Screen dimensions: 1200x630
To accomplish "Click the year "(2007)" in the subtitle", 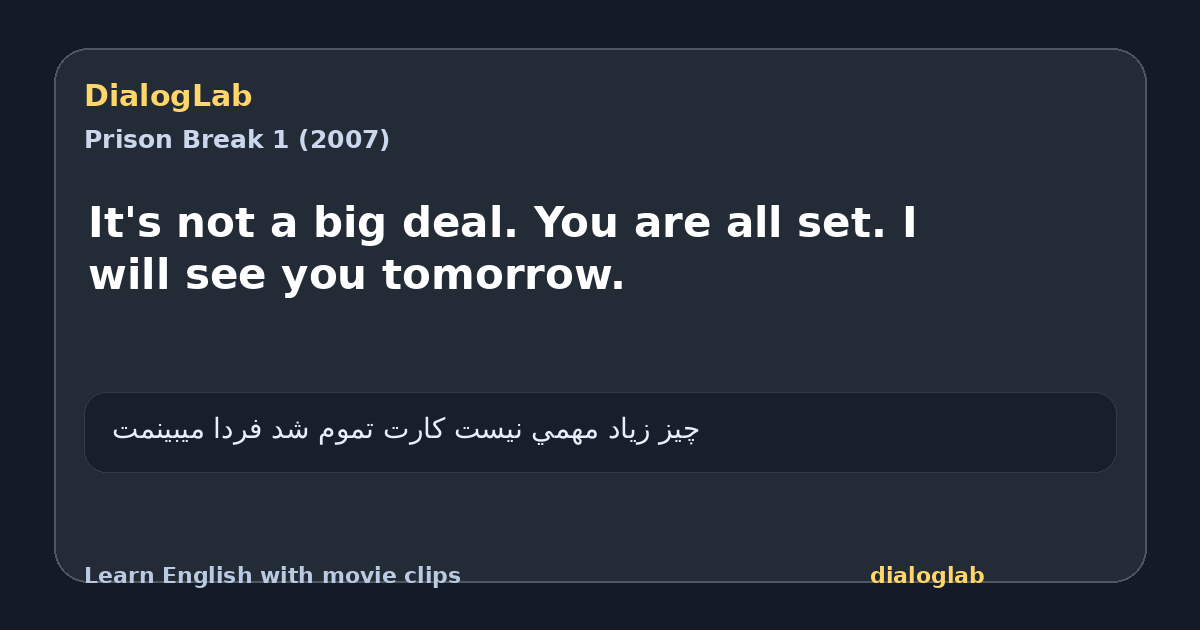I will tap(344, 140).
